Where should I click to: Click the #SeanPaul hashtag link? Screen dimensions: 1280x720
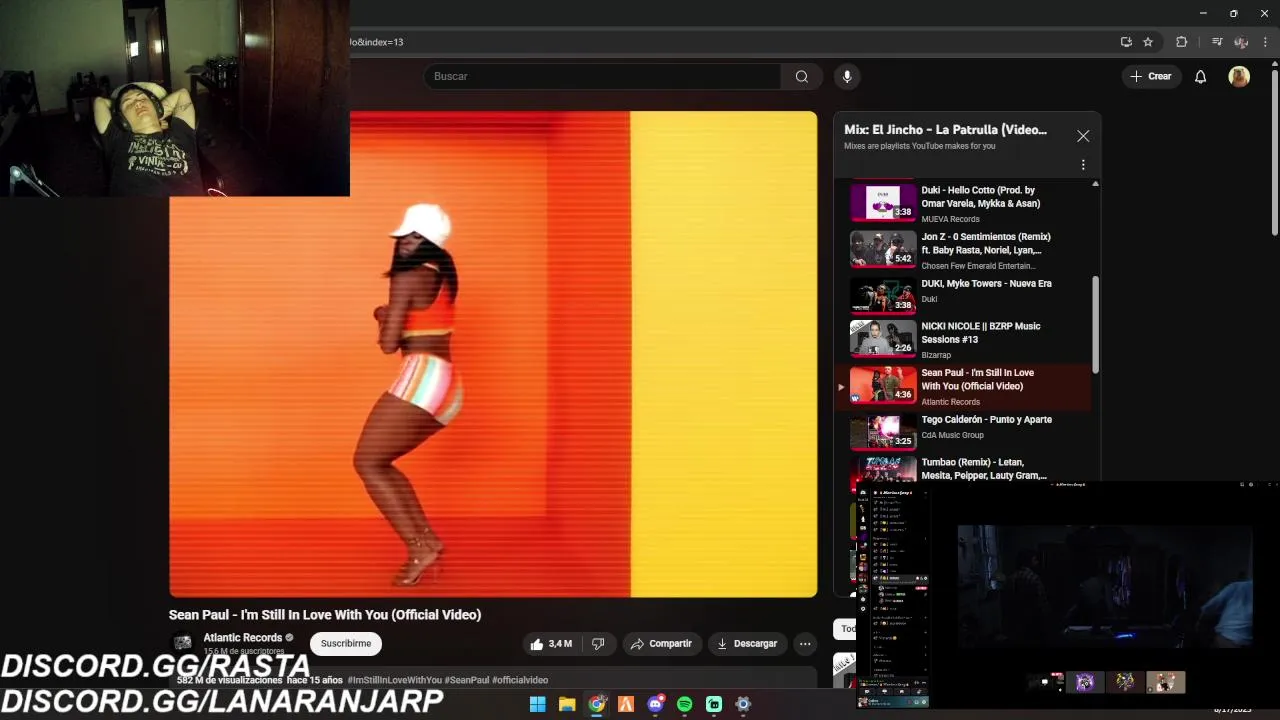click(x=467, y=680)
